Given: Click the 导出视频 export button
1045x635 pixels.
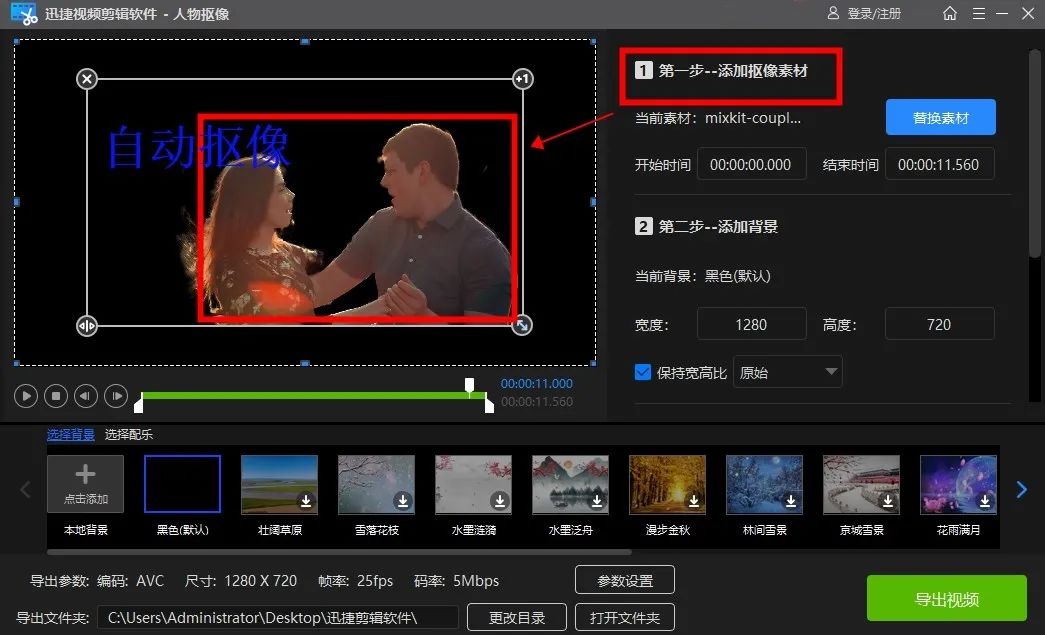Looking at the screenshot, I should (946, 598).
